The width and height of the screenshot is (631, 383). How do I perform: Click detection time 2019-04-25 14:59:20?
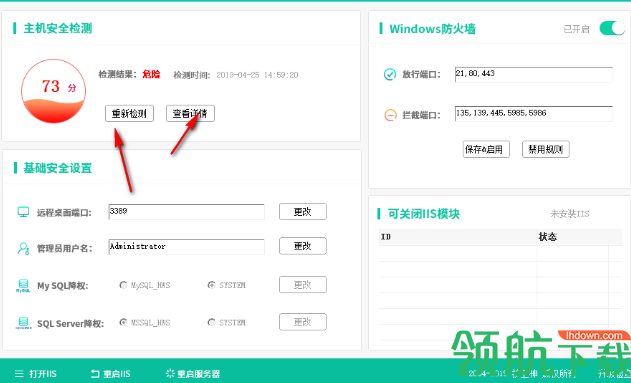(x=257, y=75)
